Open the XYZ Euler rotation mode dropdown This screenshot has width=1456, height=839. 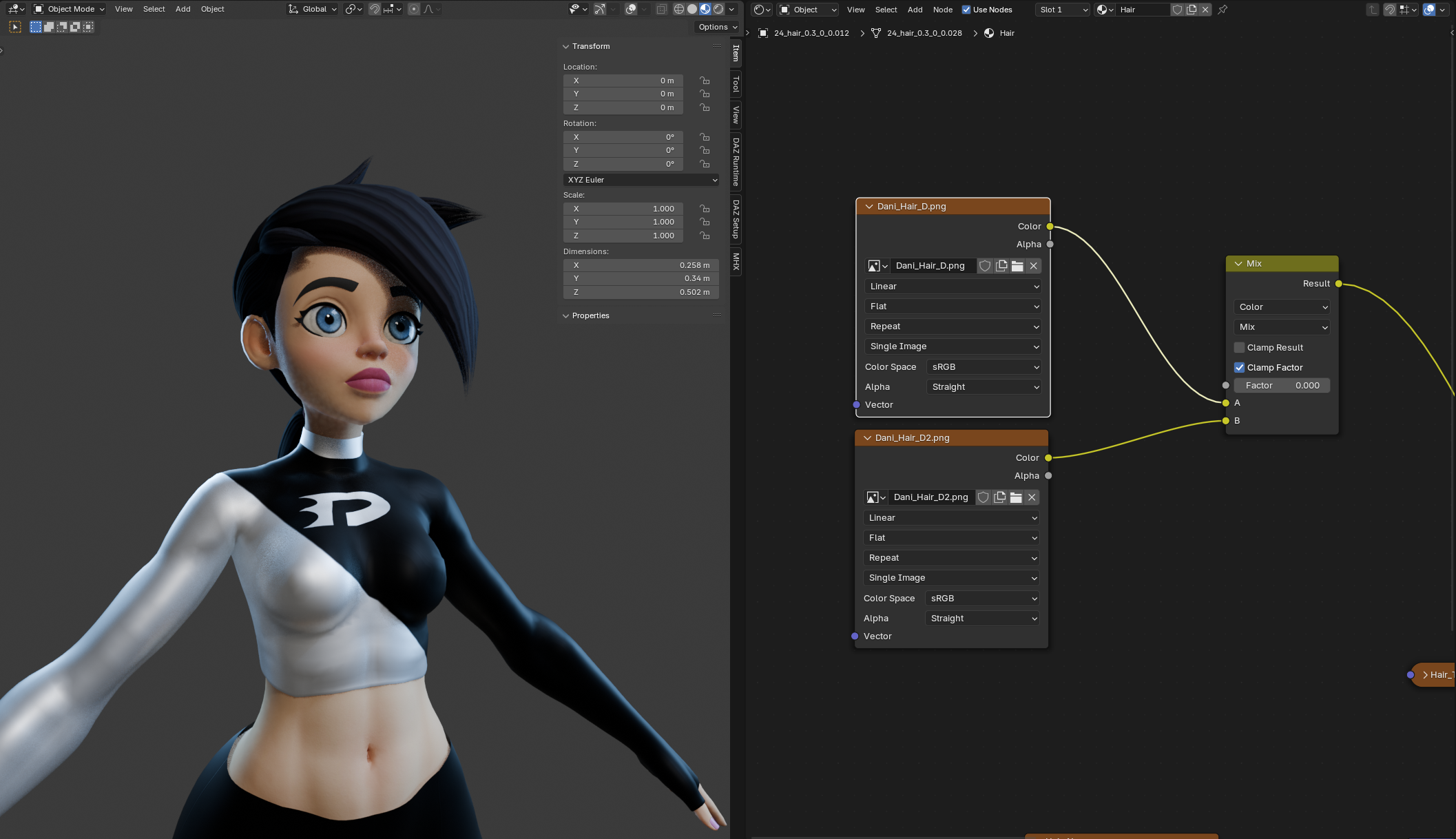point(641,180)
